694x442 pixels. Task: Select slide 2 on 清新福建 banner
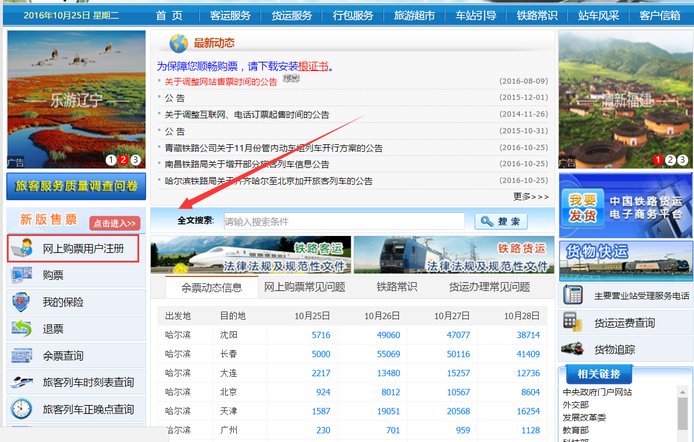671,160
